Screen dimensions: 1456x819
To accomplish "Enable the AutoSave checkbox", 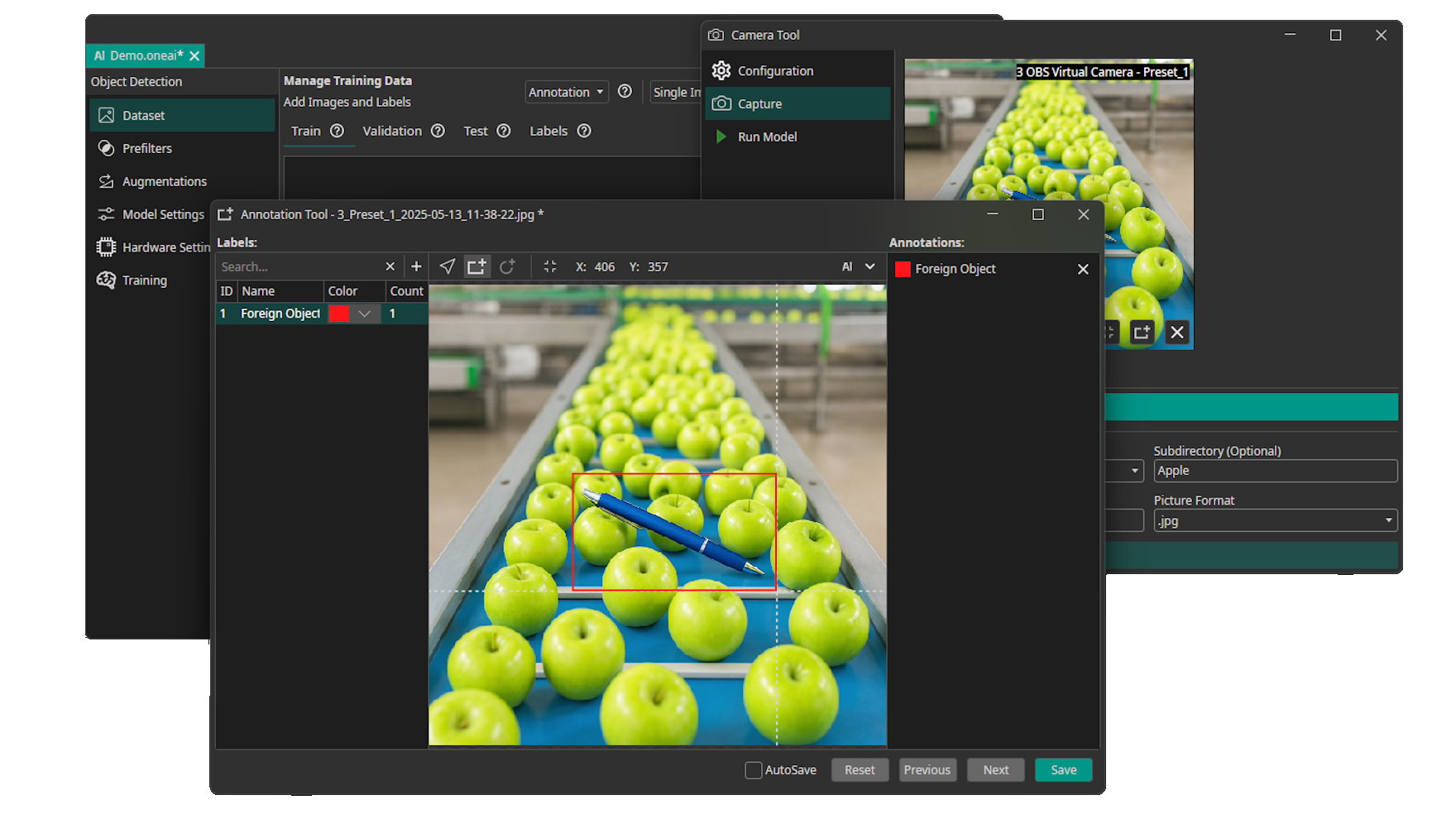I will tap(753, 770).
